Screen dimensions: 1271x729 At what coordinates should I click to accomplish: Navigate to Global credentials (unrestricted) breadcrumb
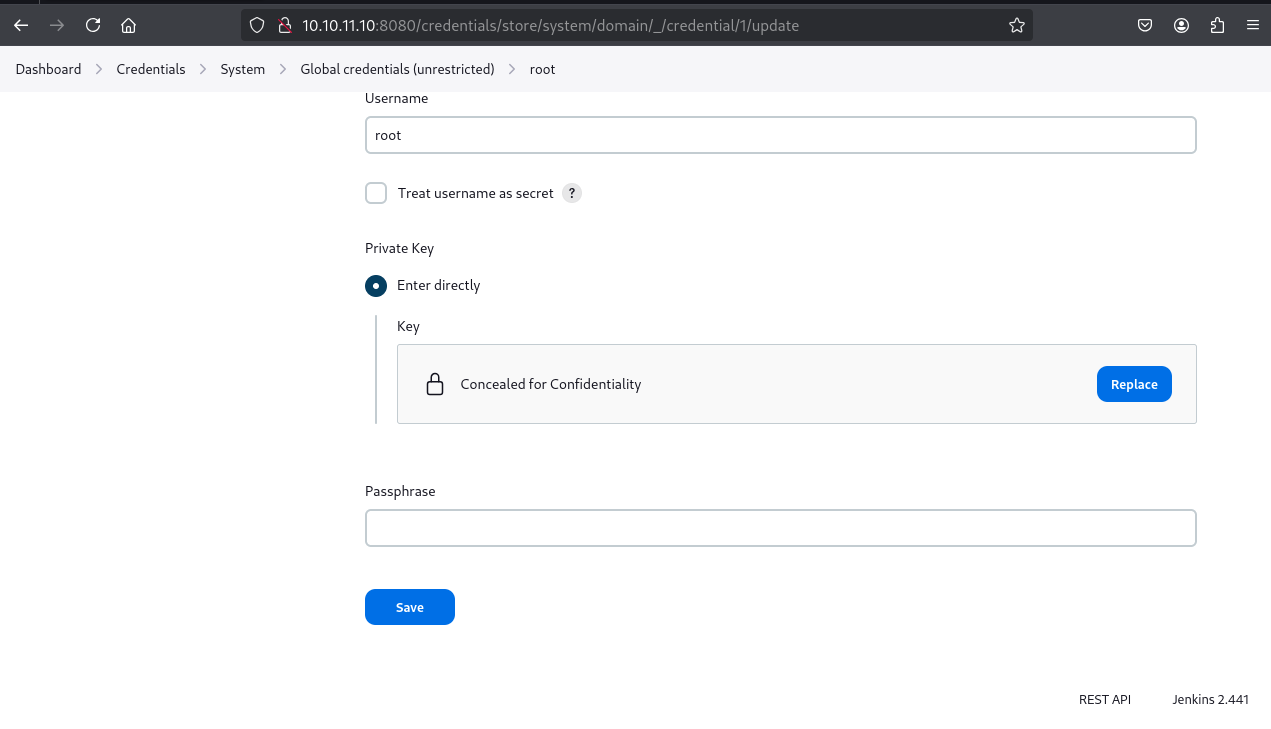tap(397, 69)
